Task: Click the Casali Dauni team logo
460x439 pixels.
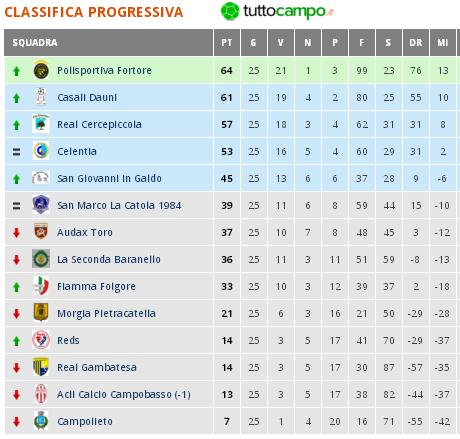Action: tap(41, 97)
